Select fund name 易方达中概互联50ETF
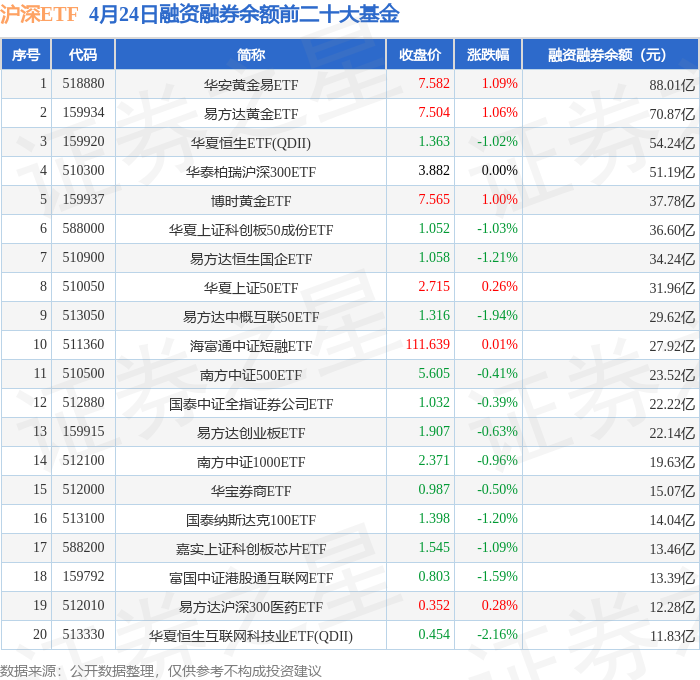 pyautogui.click(x=251, y=317)
